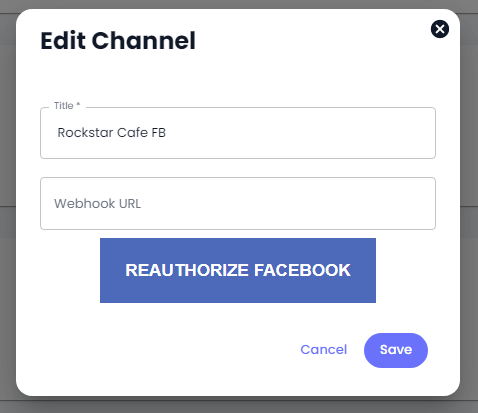Click the word REAUTHORIZE on the blue button
This screenshot has height=413, width=478.
pyautogui.click(x=187, y=270)
